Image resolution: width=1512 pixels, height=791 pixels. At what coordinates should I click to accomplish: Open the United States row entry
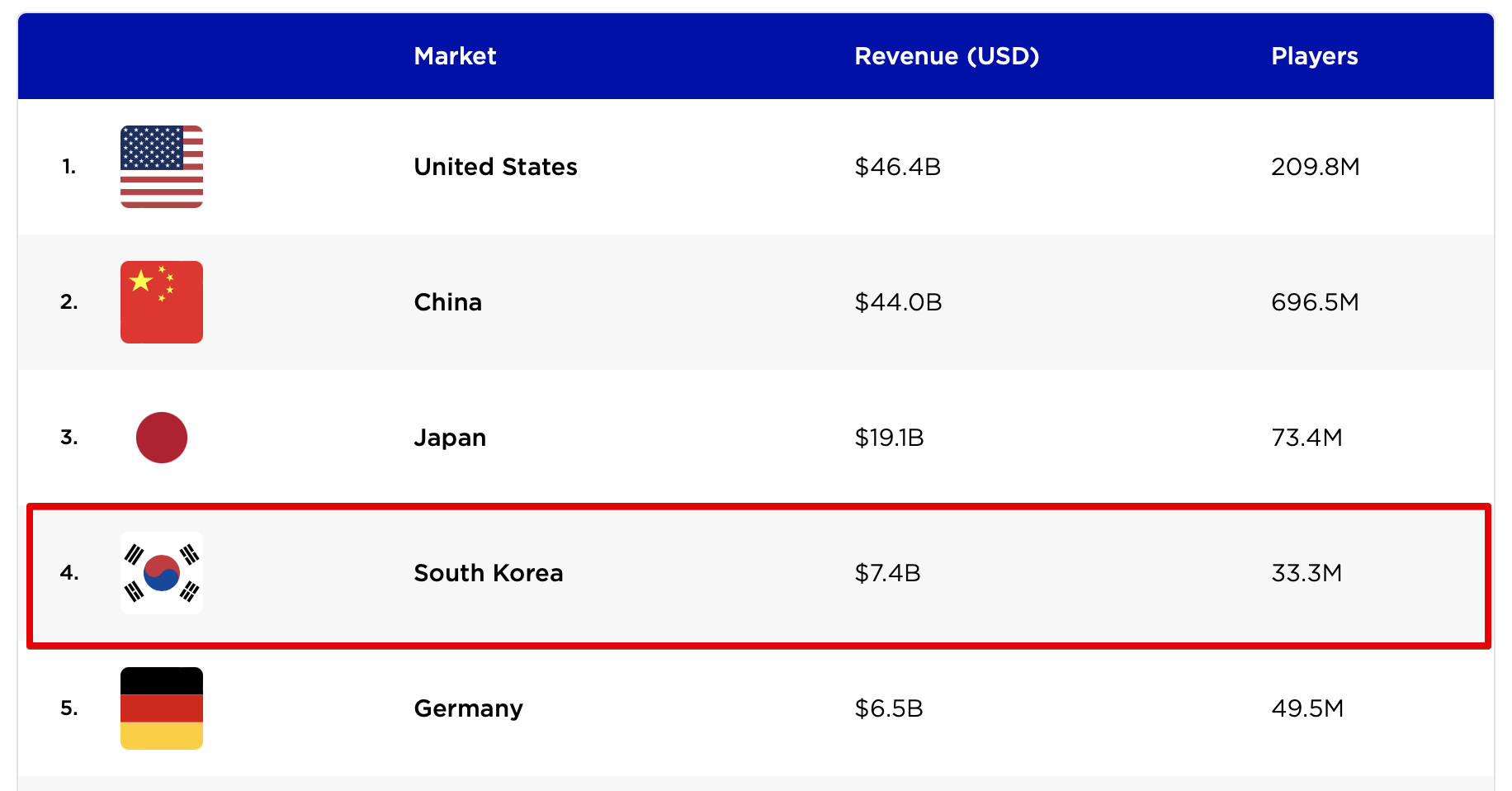click(x=495, y=166)
